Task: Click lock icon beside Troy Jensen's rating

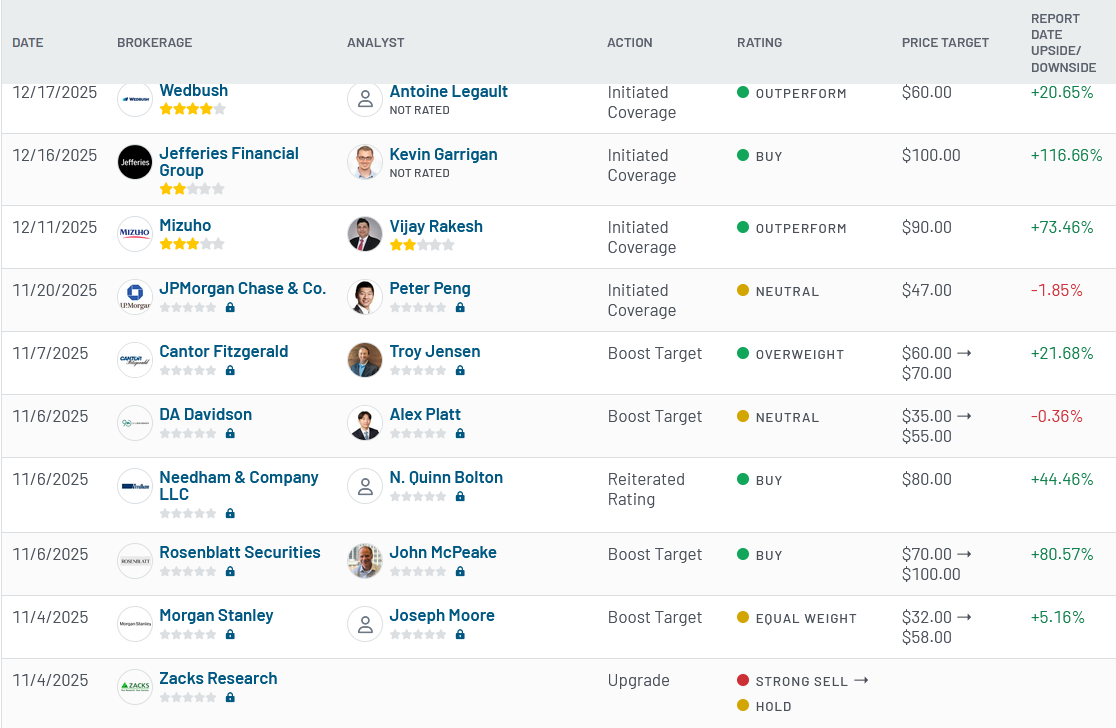Action: pyautogui.click(x=460, y=370)
